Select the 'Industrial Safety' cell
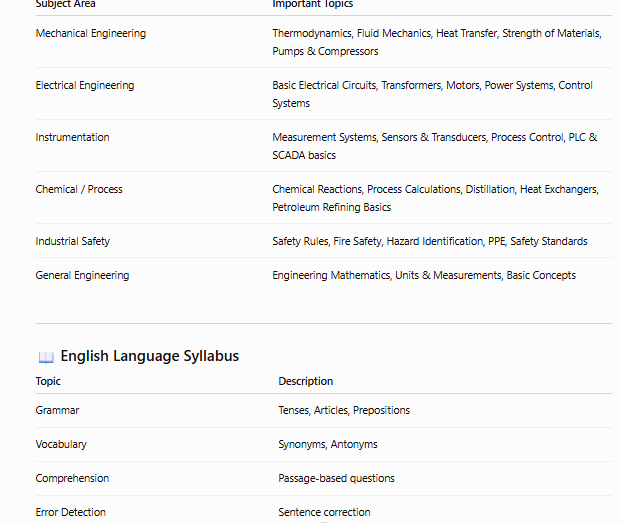622x523 pixels. (x=73, y=241)
